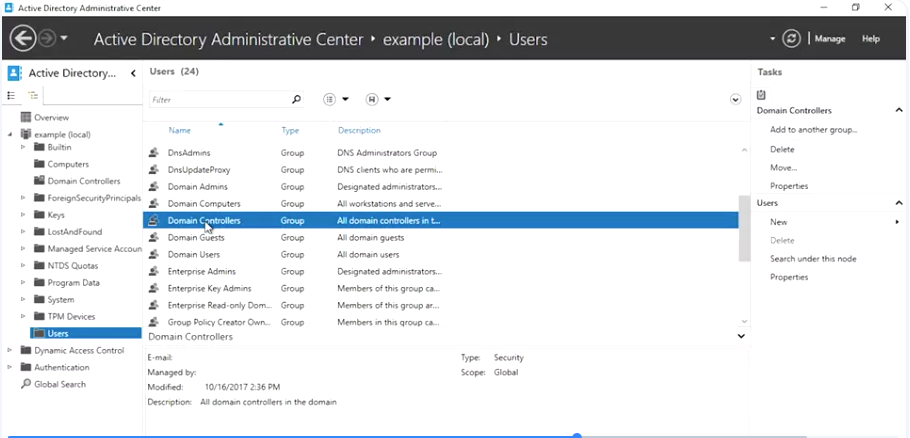Click the DnsAdmins group icon

click(x=153, y=153)
